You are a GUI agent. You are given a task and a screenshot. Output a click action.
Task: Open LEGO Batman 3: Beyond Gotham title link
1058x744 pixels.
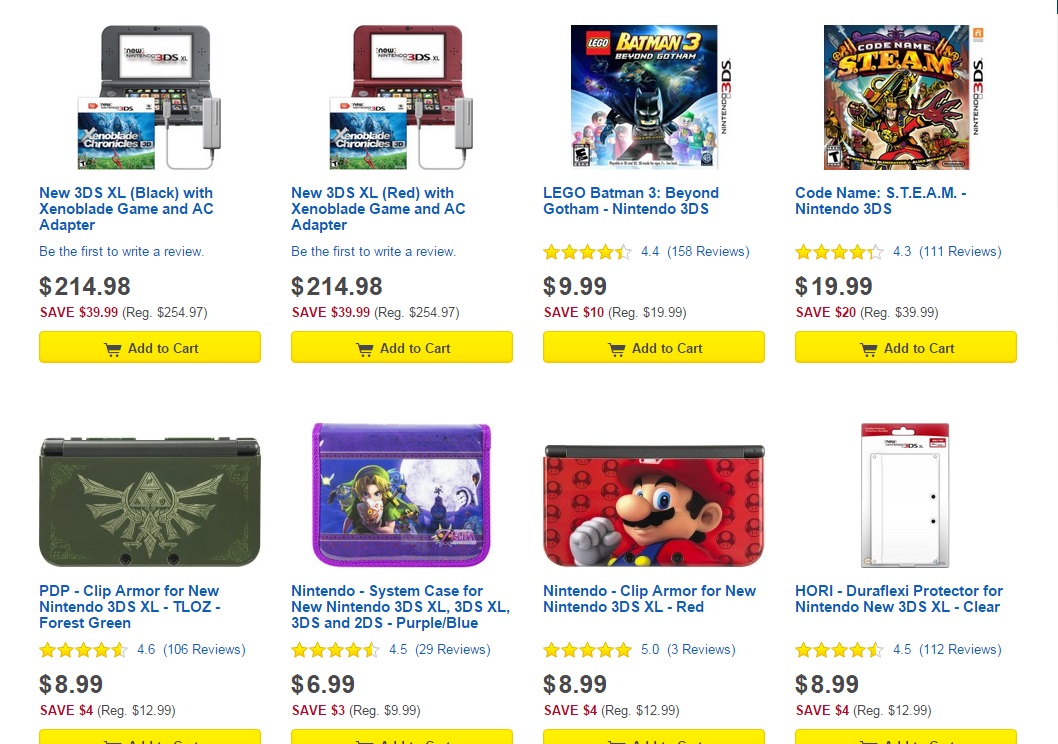click(630, 201)
